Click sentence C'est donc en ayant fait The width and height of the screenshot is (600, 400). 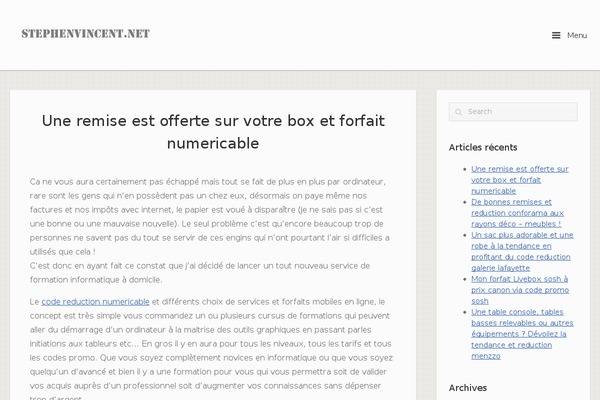(x=200, y=273)
